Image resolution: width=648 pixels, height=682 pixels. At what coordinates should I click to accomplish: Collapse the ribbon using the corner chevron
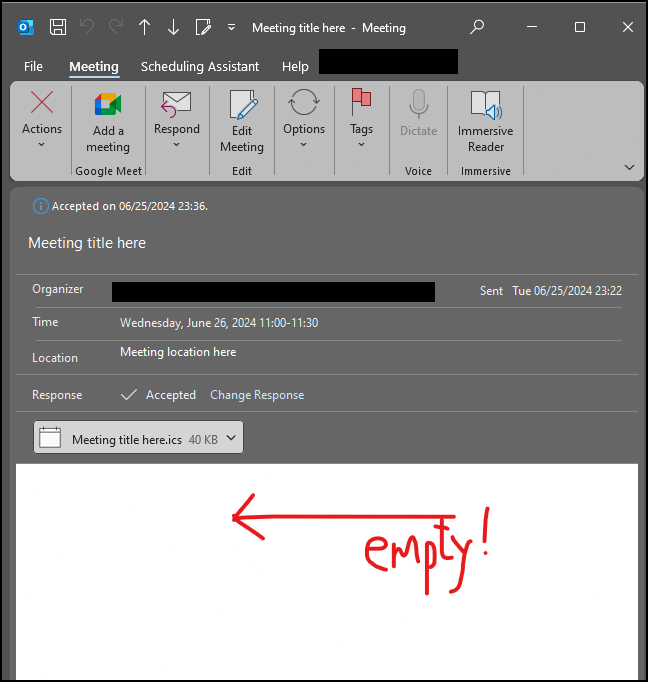coord(629,167)
